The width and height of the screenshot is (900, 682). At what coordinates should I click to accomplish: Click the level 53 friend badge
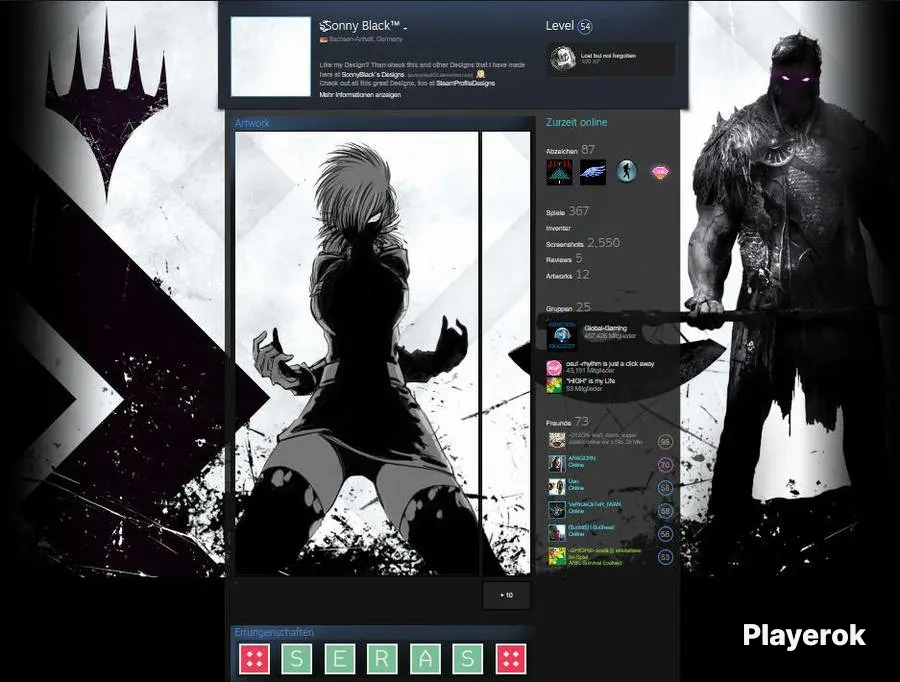point(665,557)
